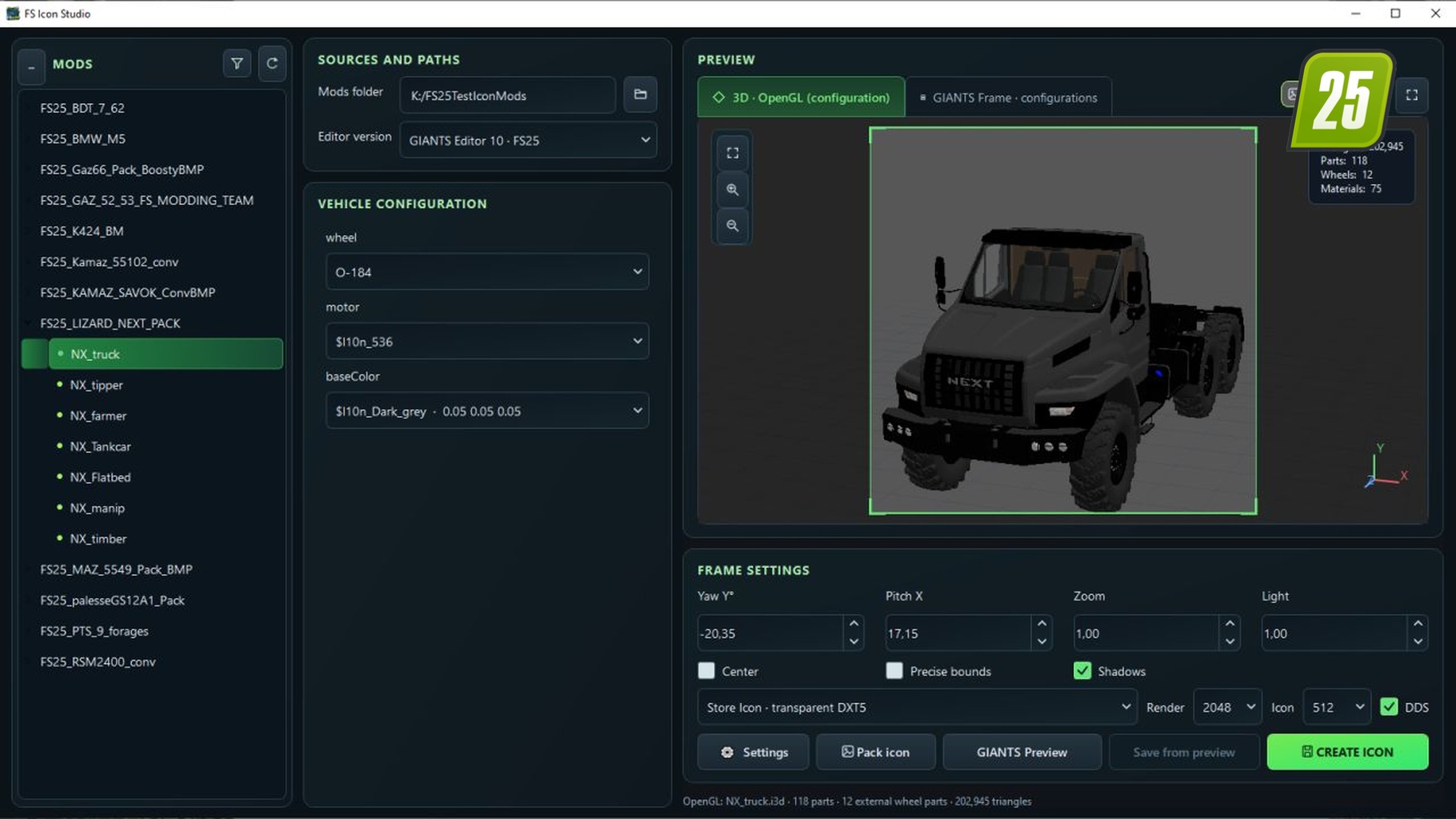Open the baseColor dropdown
This screenshot has width=1456, height=819.
pos(487,411)
